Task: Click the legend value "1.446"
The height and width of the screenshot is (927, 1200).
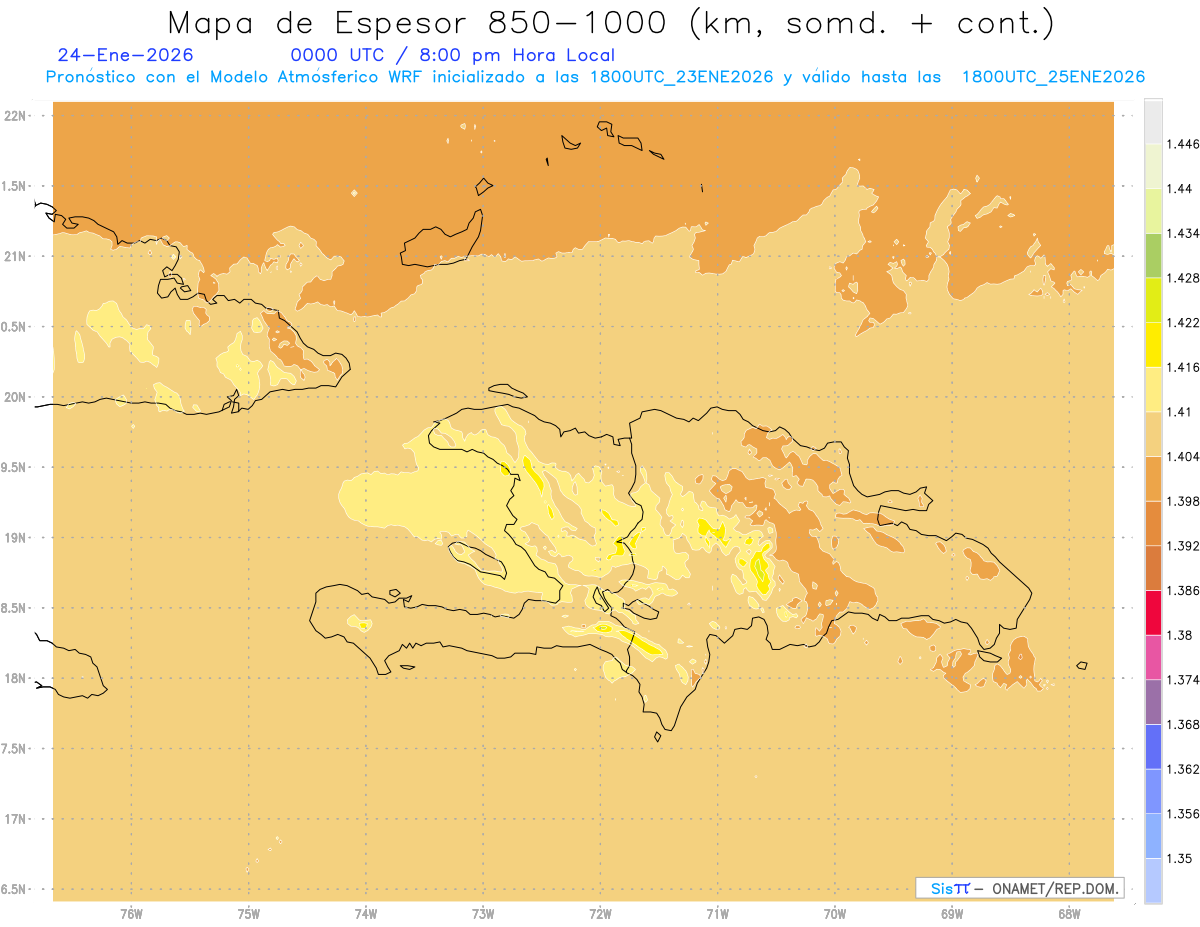Action: click(1184, 144)
